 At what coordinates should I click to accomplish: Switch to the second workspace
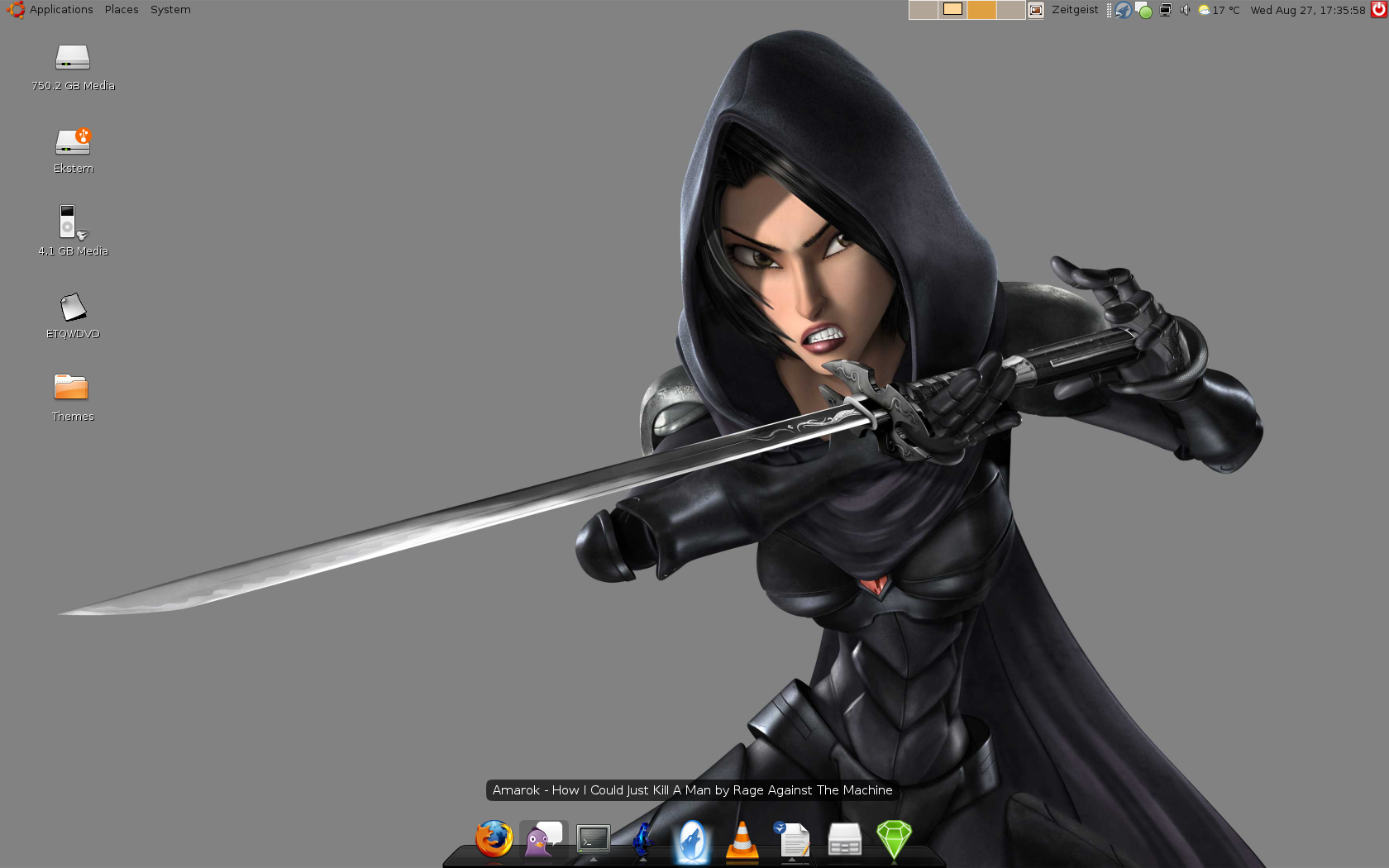(952, 10)
